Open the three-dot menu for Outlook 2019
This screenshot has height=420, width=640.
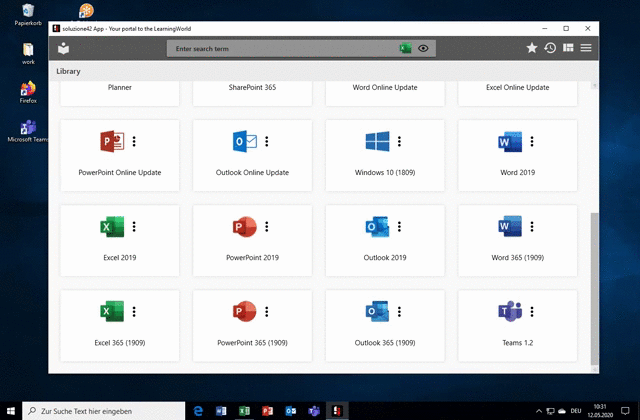[x=399, y=227]
